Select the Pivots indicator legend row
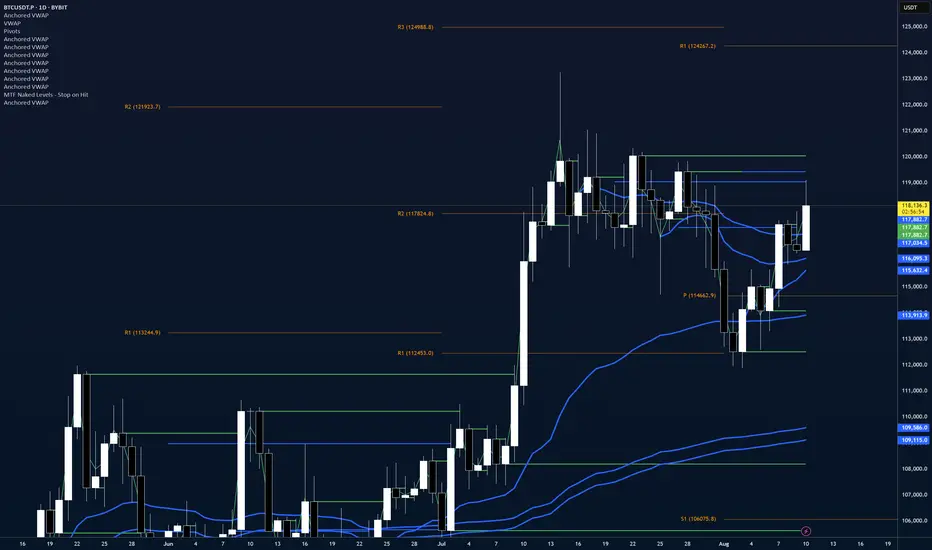Screen dimensions: 932x550 pyautogui.click(x=12, y=31)
